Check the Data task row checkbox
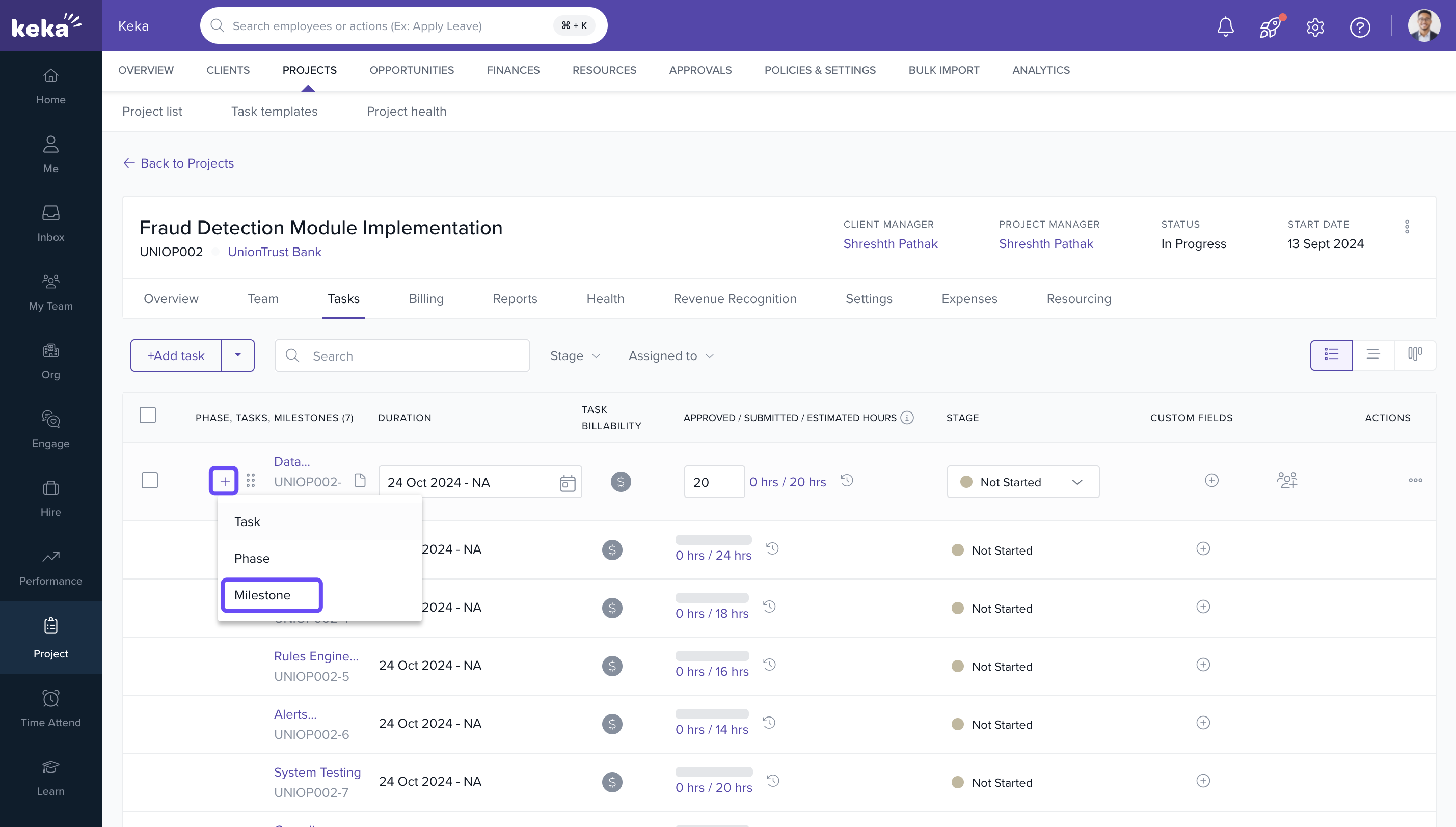Image resolution: width=1456 pixels, height=827 pixels. [149, 481]
